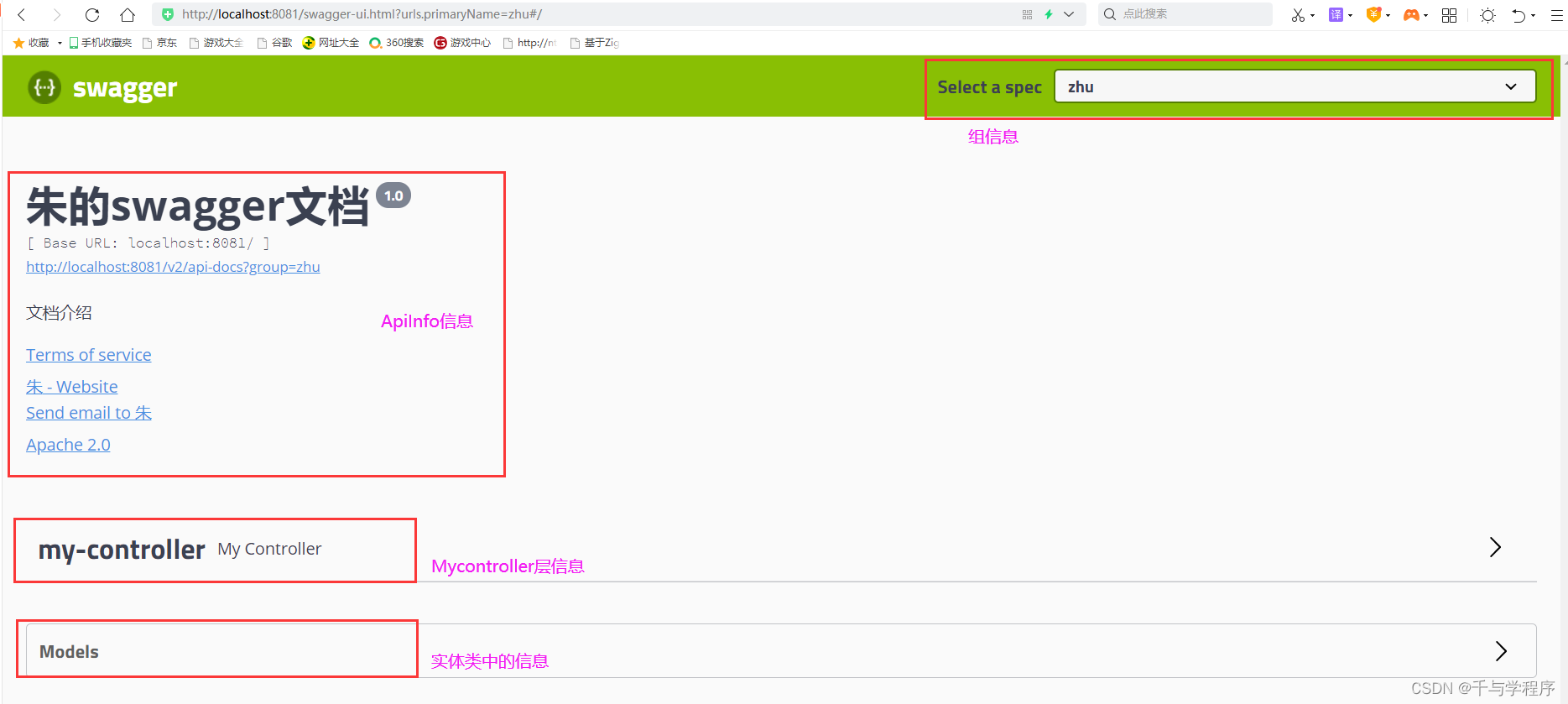Click the scissors screenshot tool icon
Screen dimensions: 1568x704
point(1297,15)
